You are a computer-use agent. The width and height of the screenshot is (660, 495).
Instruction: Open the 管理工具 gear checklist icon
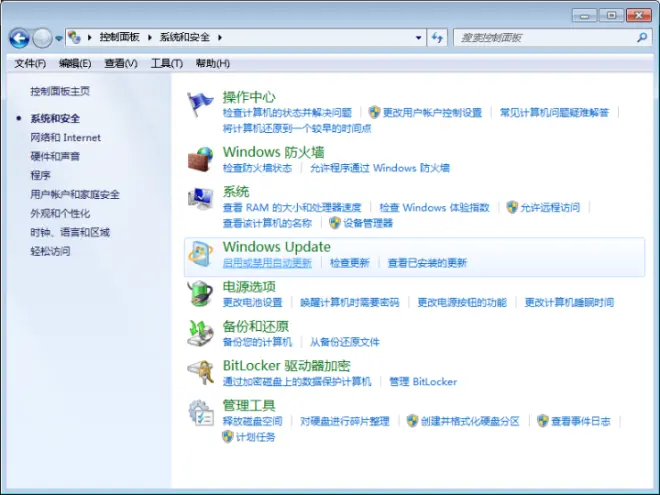tap(200, 412)
